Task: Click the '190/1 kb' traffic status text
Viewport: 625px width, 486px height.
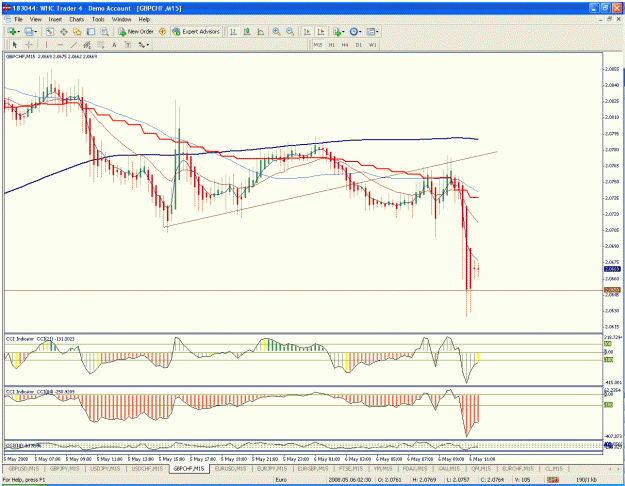Action: [x=586, y=480]
